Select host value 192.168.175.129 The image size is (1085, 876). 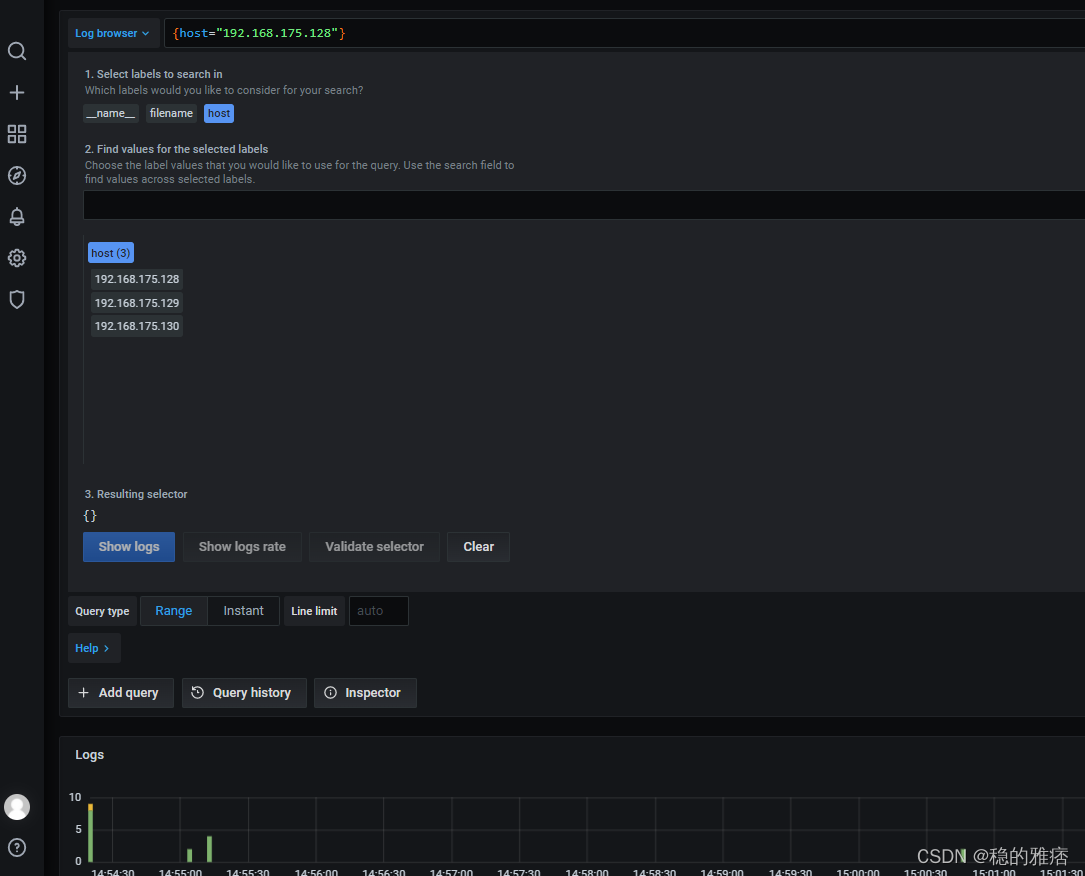coord(137,303)
